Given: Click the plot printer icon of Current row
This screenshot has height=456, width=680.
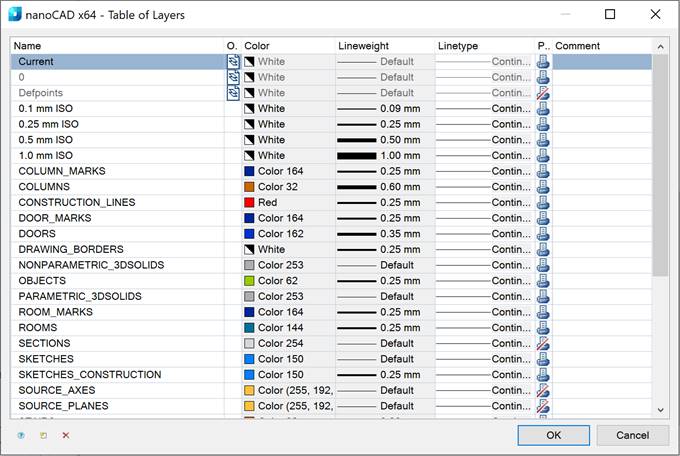Looking at the screenshot, I should point(543,62).
